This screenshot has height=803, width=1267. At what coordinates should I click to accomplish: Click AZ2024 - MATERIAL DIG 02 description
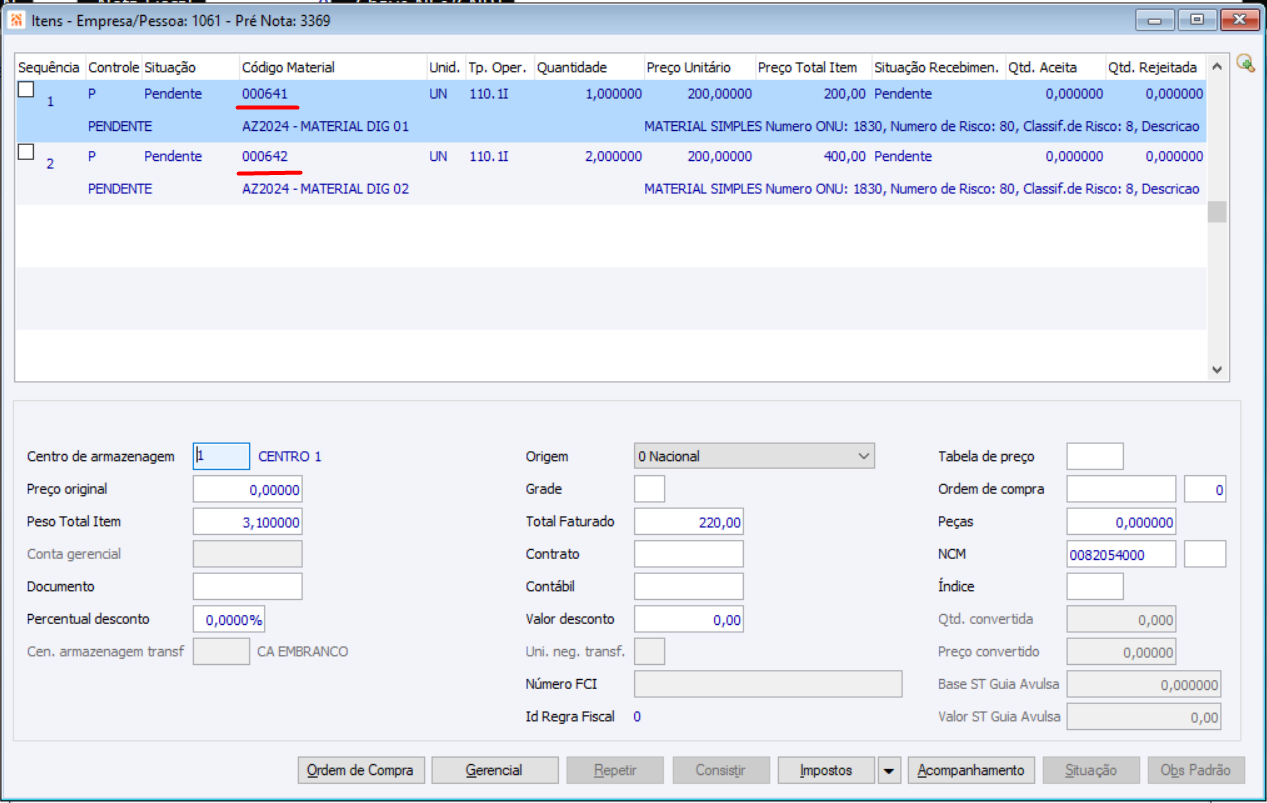[x=325, y=189]
